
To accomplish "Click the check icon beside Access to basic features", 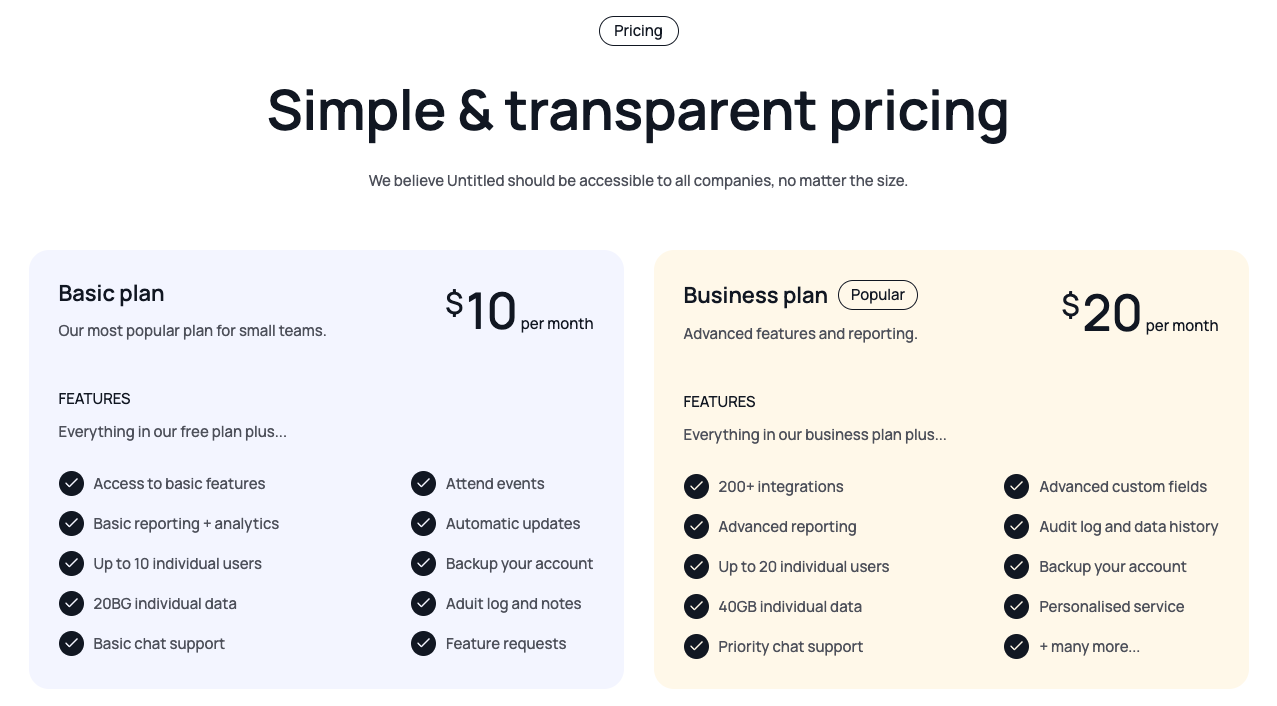I will coord(71,483).
